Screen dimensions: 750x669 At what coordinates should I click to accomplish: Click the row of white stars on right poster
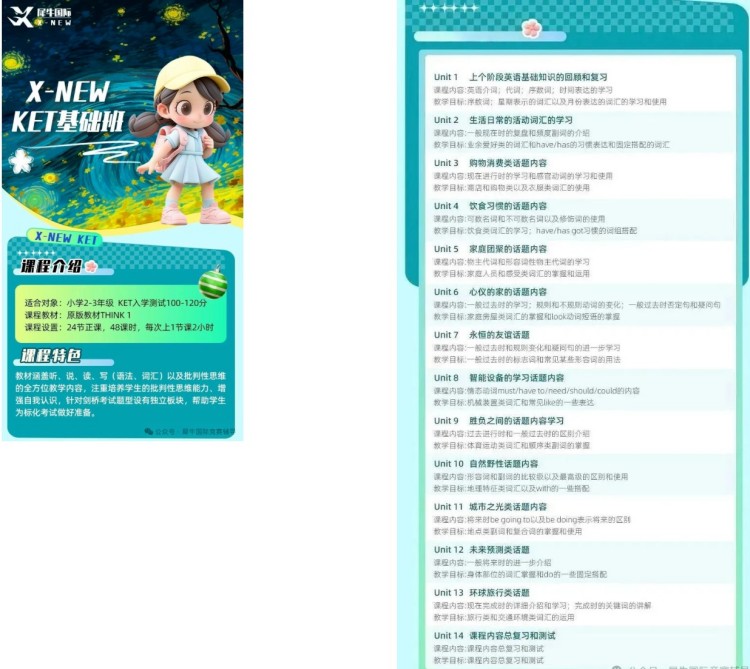pyautogui.click(x=448, y=8)
